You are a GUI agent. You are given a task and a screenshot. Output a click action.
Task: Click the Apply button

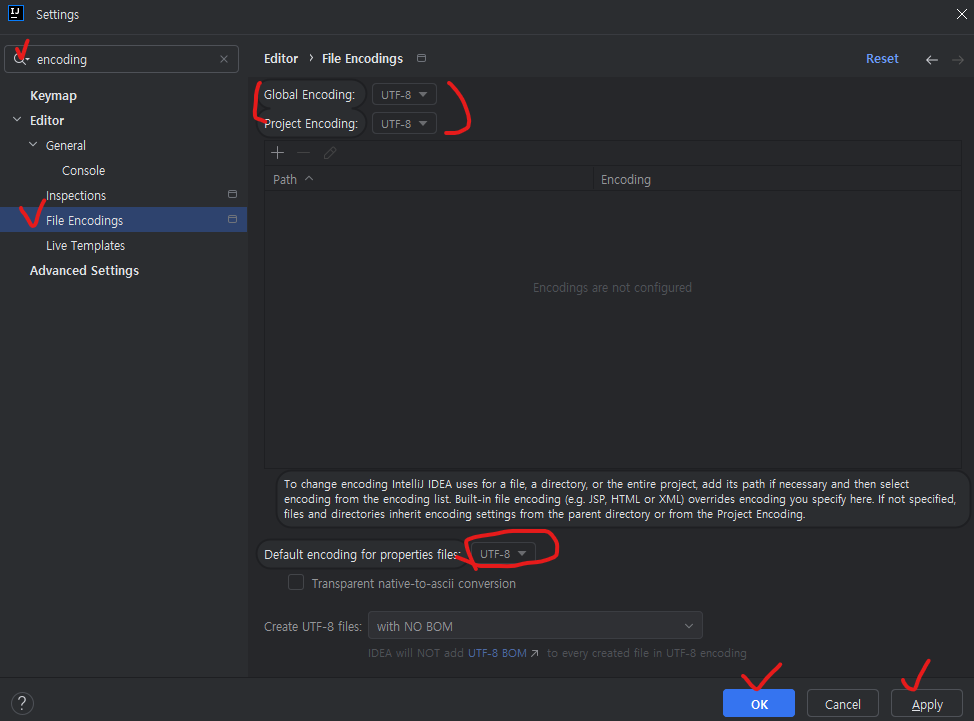tap(927, 704)
